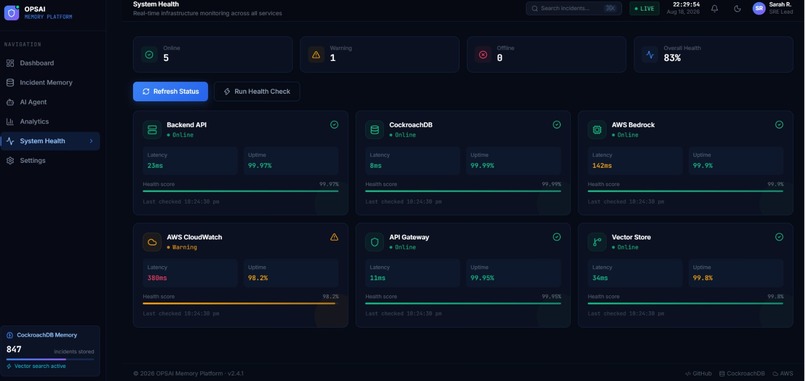The image size is (806, 381).
Task: Click the Backend API server icon
Action: pyautogui.click(x=152, y=130)
